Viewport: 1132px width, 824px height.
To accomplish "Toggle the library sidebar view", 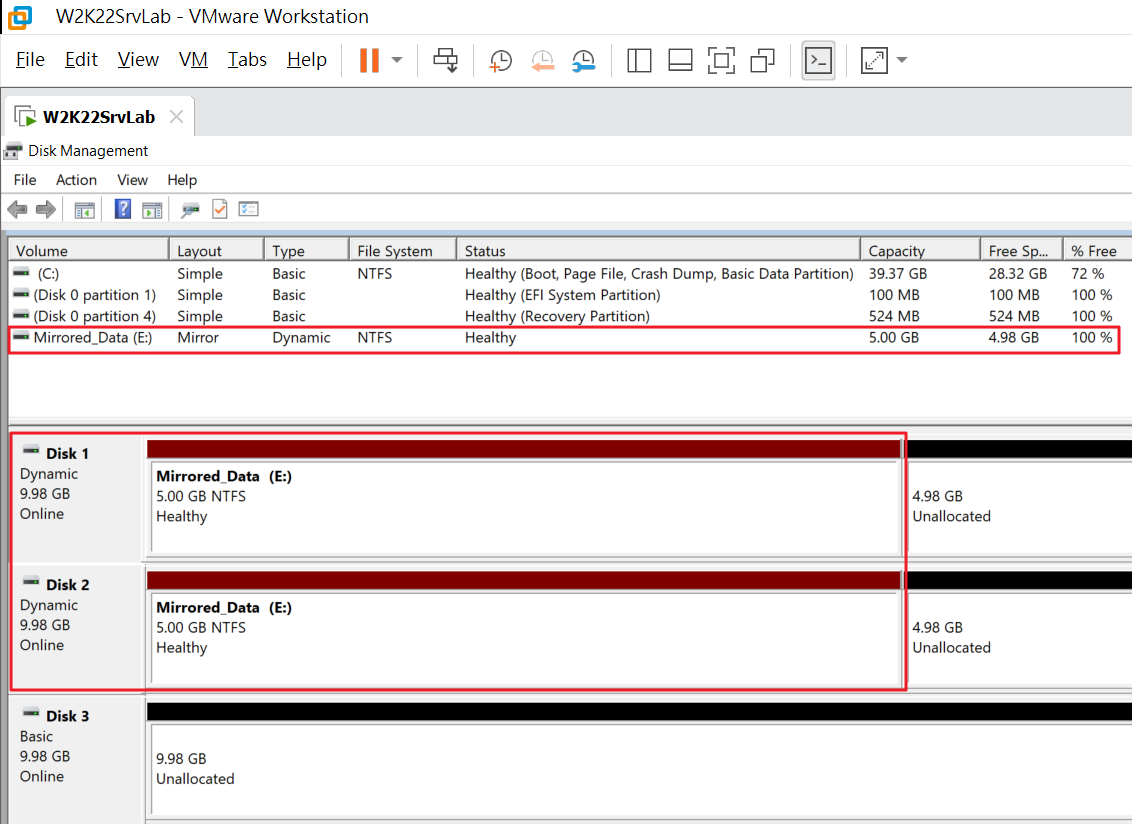I will pyautogui.click(x=639, y=61).
